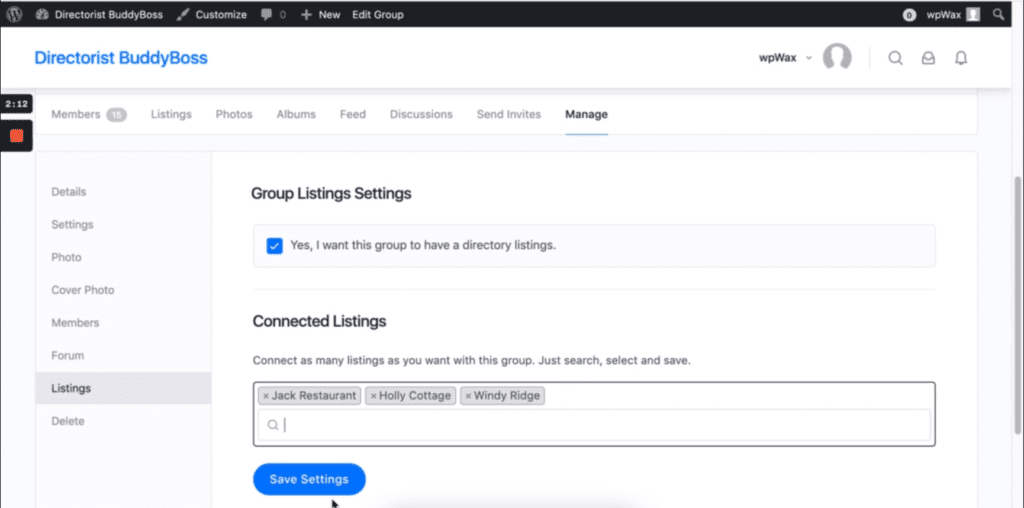Switch to the Members tab
The height and width of the screenshot is (508, 1024).
click(89, 114)
